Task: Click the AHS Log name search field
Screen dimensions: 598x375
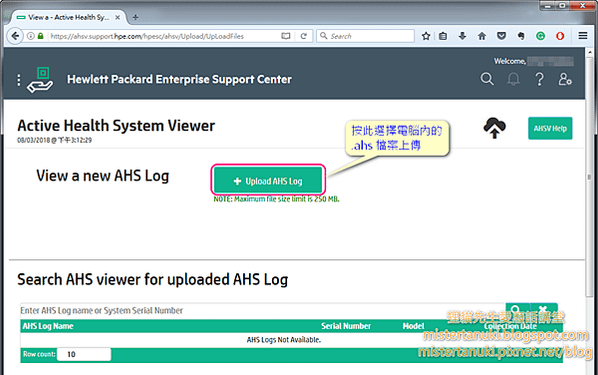Action: point(262,311)
